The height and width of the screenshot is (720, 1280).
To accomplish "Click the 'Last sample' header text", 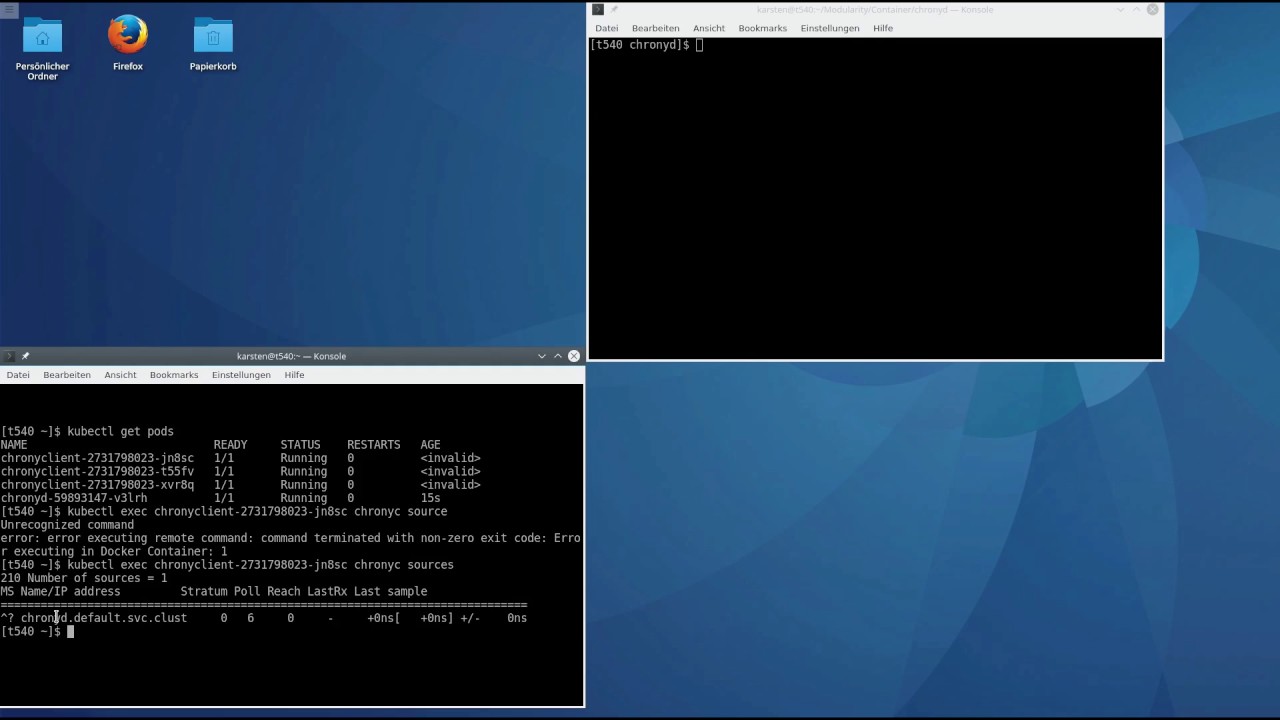I will coord(390,591).
